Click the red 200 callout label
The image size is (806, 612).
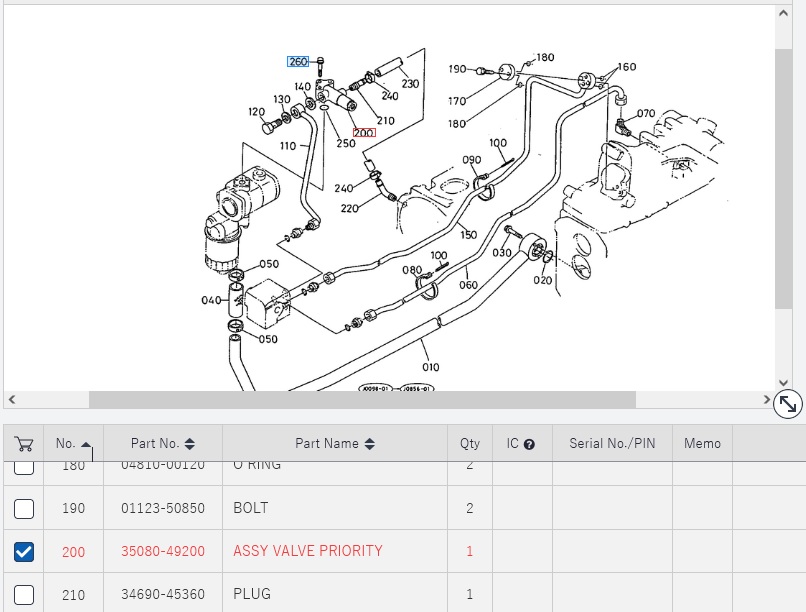363,132
